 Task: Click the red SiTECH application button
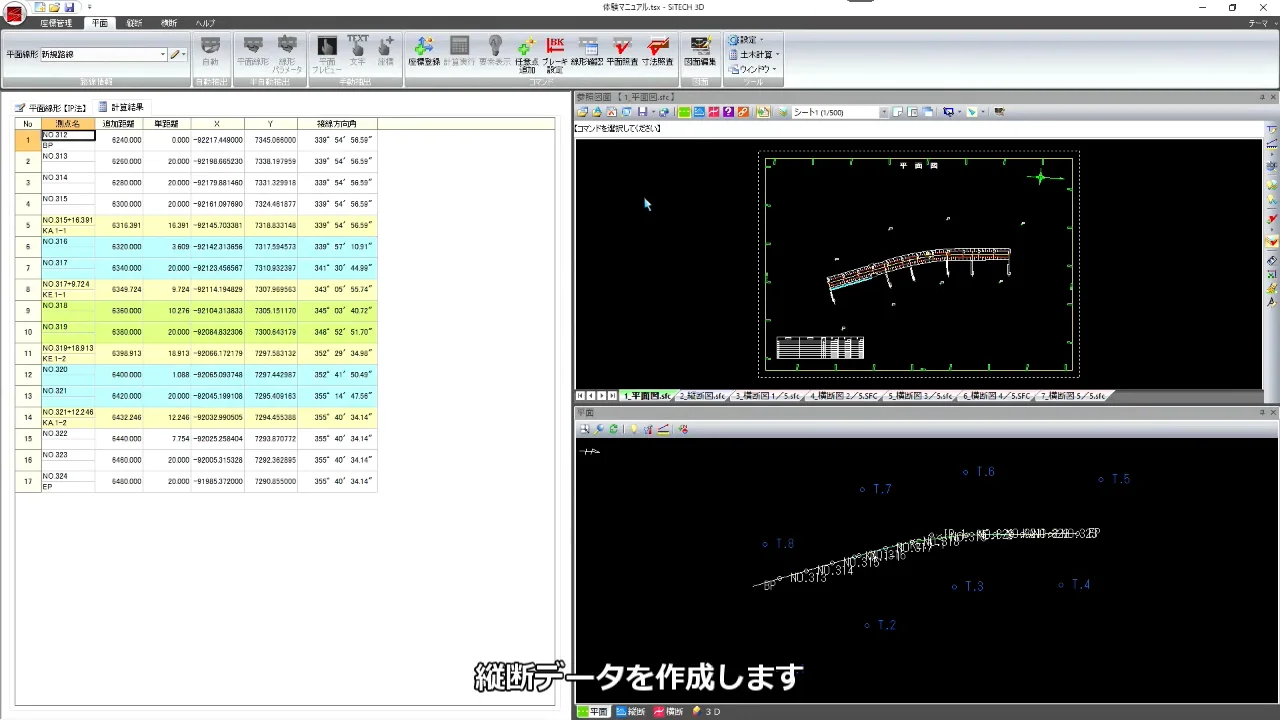click(14, 14)
